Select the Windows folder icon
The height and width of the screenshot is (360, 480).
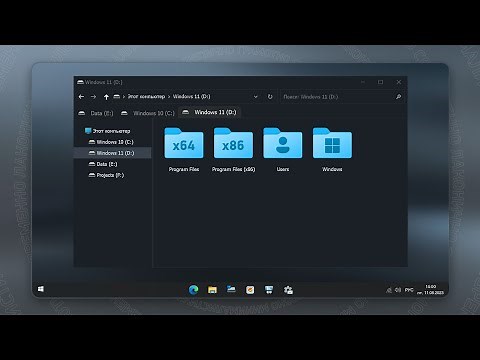tap(332, 143)
